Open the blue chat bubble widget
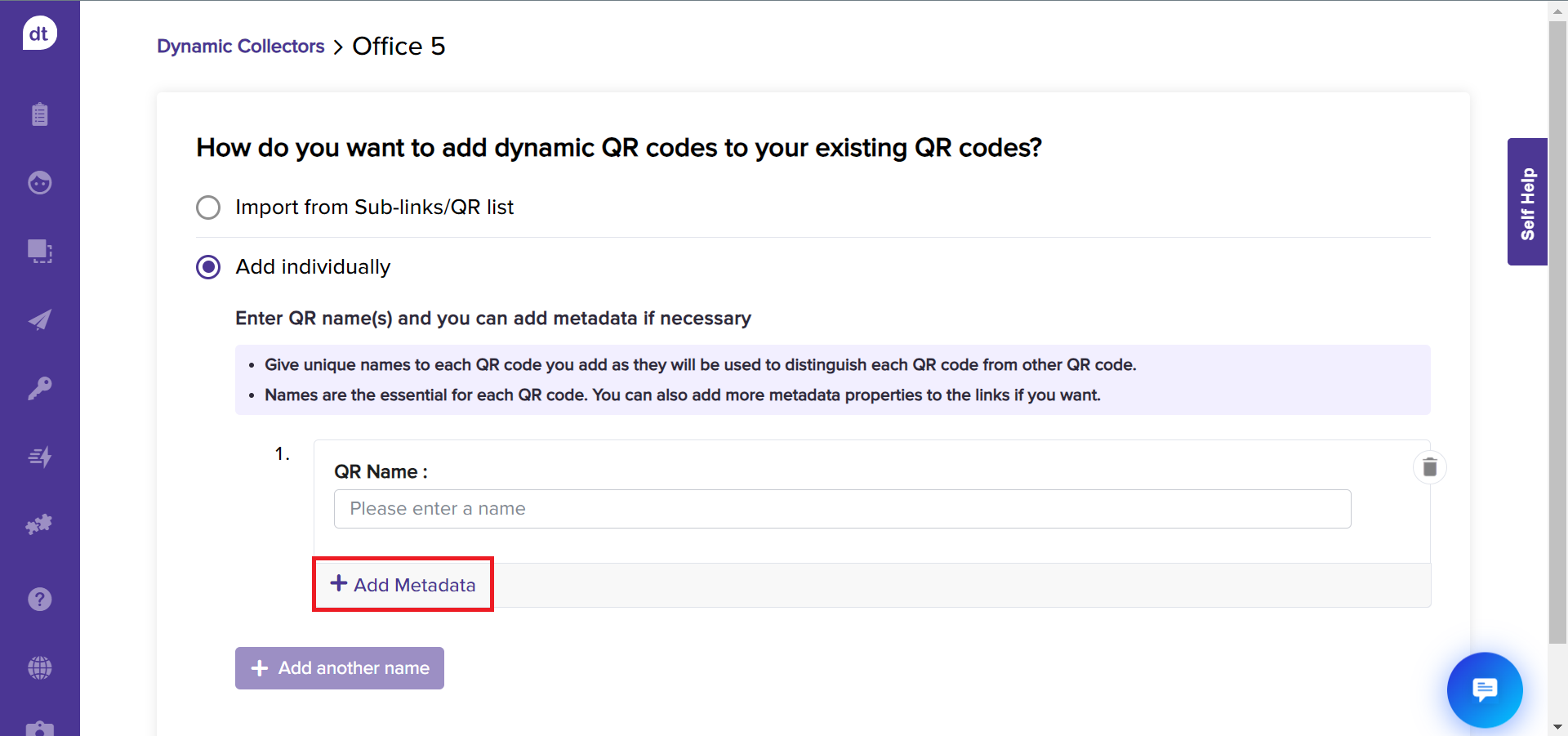The width and height of the screenshot is (1568, 736). pos(1484,689)
